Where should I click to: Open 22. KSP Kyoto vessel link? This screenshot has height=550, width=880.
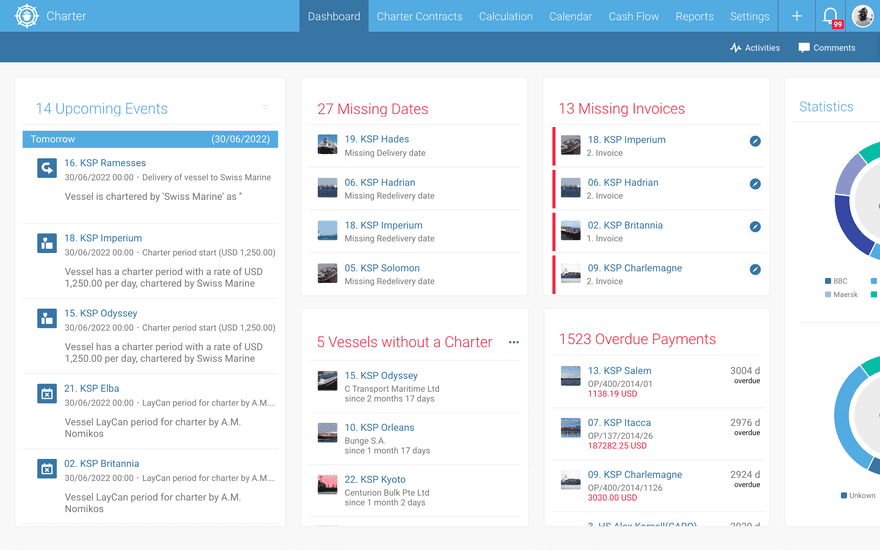375,480
